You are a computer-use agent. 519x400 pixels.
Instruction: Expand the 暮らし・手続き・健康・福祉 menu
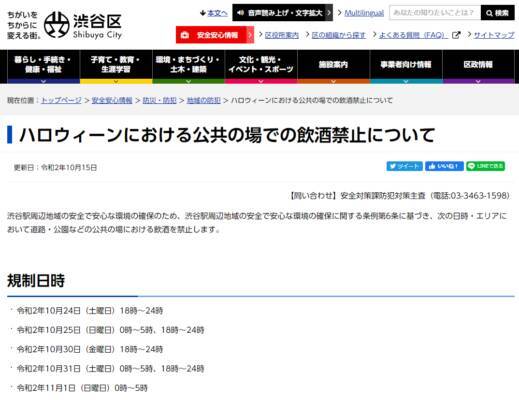point(43,66)
